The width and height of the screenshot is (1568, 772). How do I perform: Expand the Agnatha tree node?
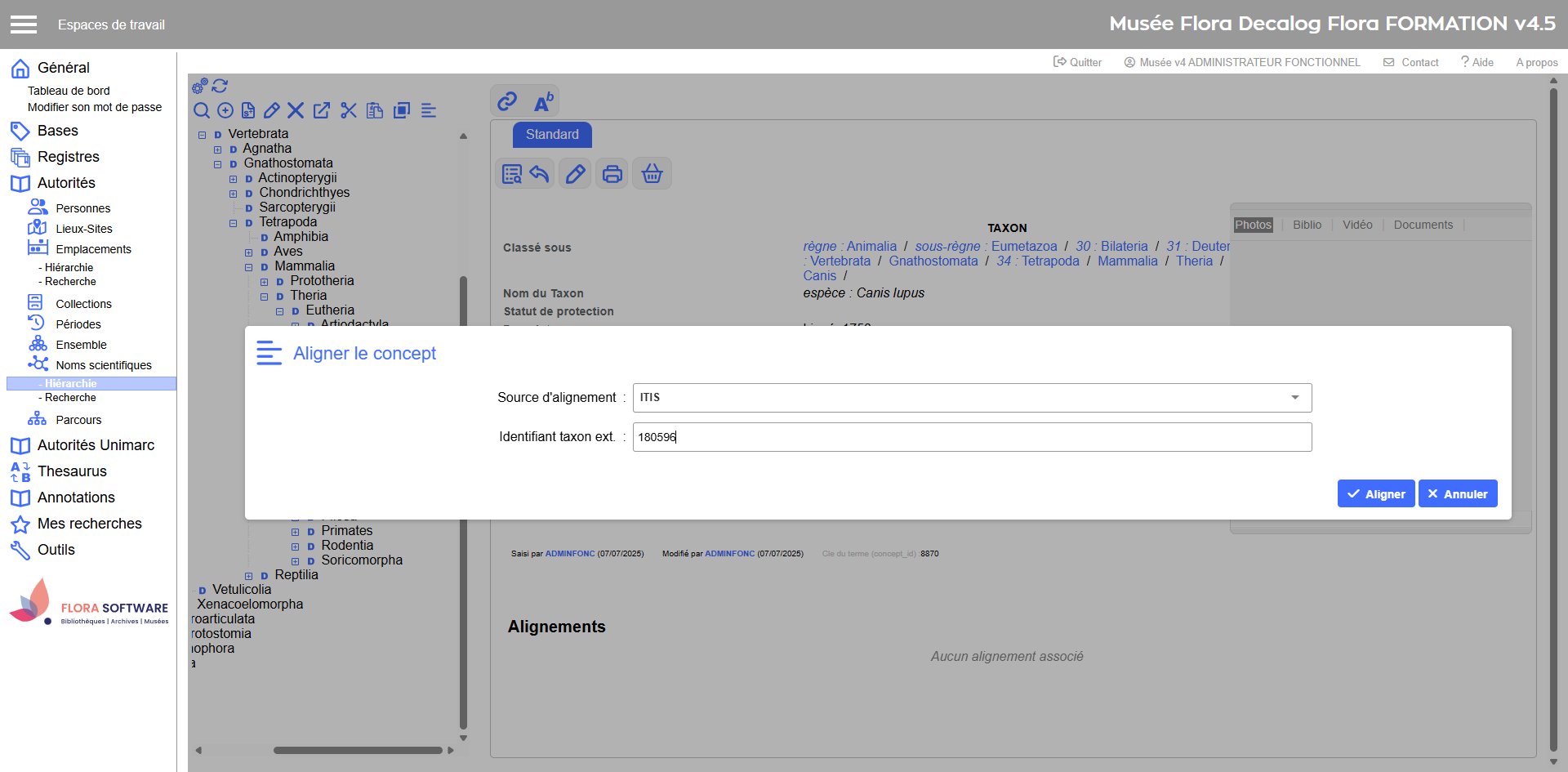218,149
